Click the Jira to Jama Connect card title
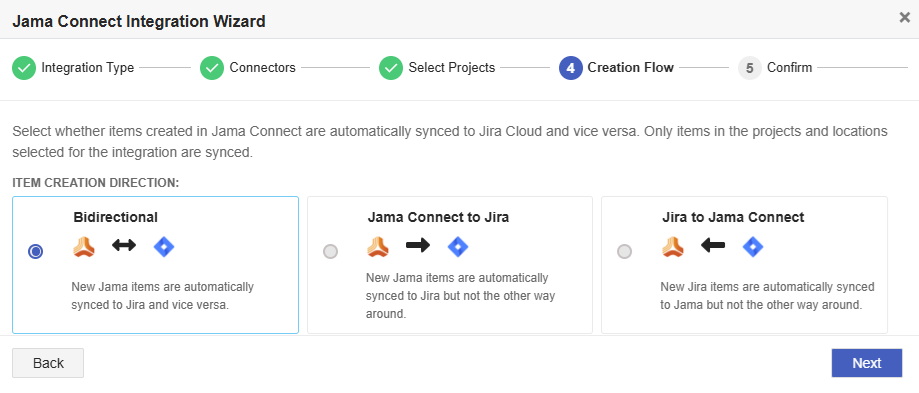This screenshot has height=393, width=919. coord(733,217)
